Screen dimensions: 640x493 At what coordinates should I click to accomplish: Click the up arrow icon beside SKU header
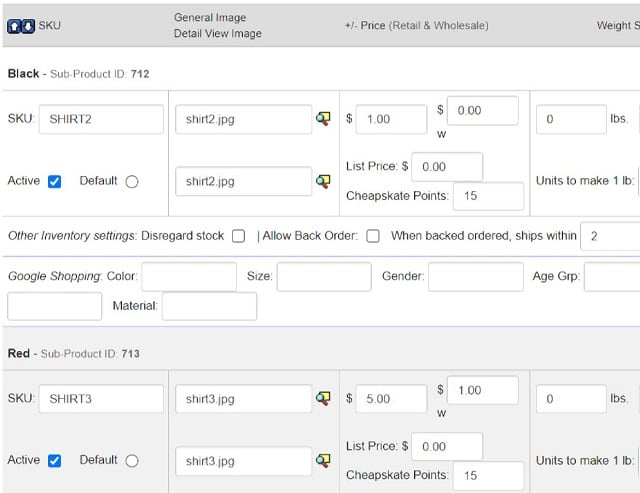click(x=15, y=26)
